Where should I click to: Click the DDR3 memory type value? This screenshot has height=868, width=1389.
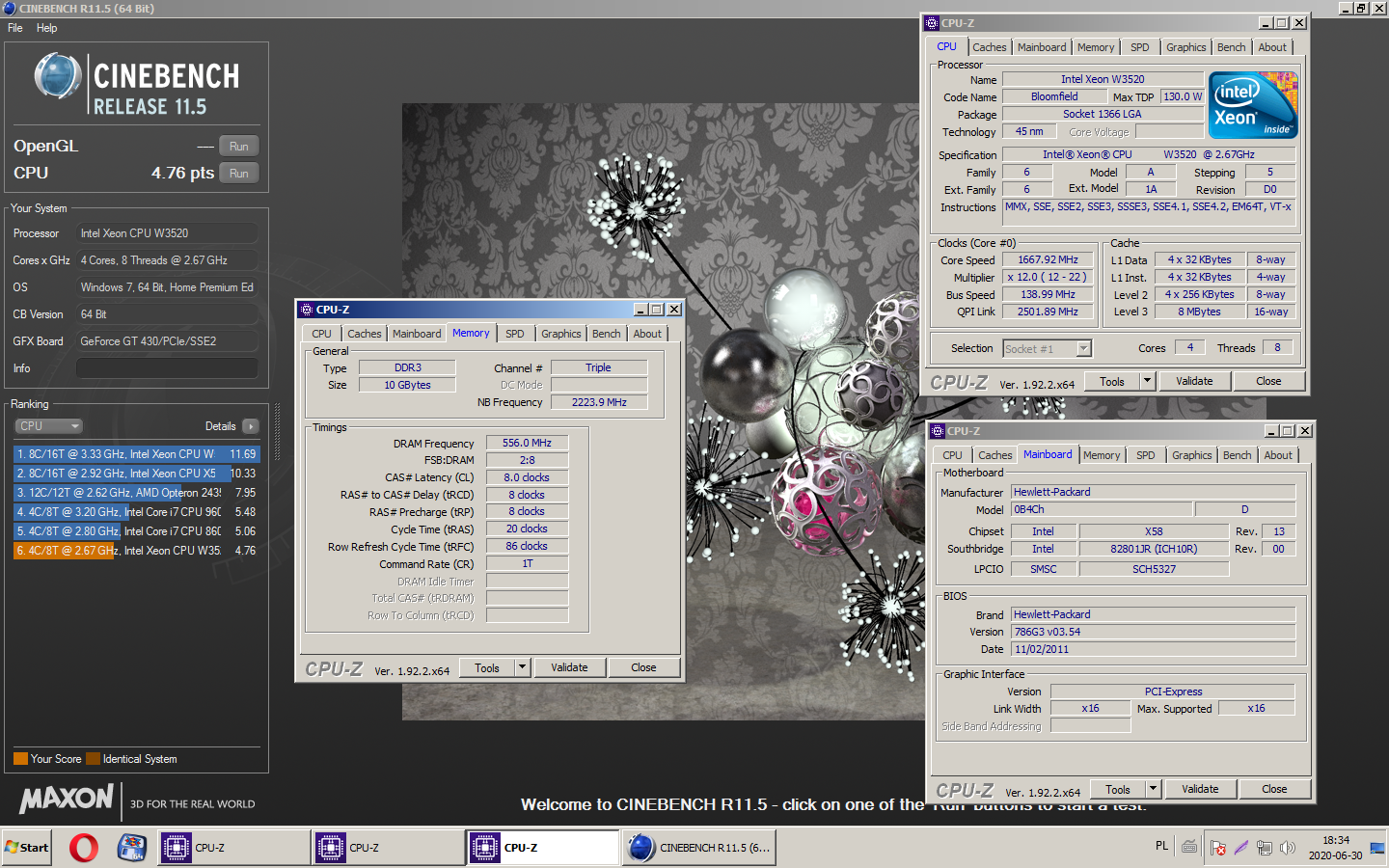408,367
